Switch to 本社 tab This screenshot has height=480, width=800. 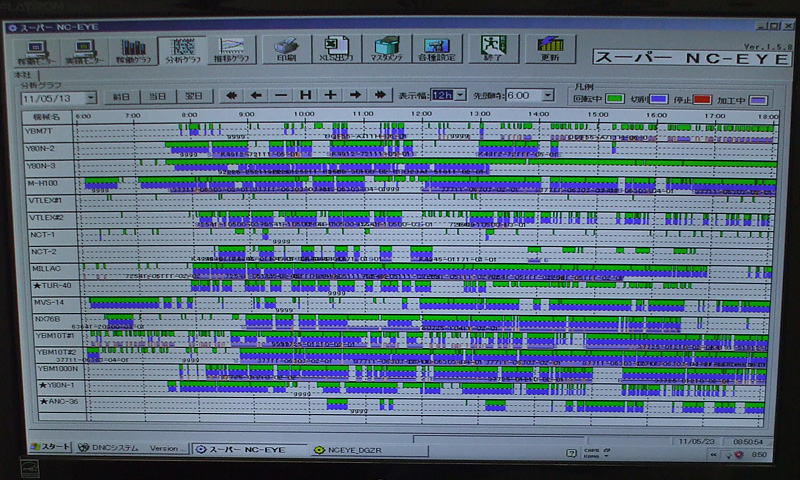(23, 75)
